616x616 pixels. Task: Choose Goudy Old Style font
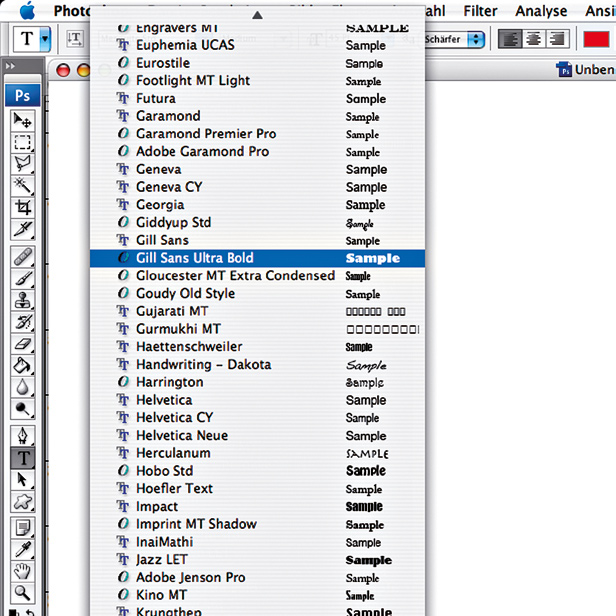click(x=257, y=293)
